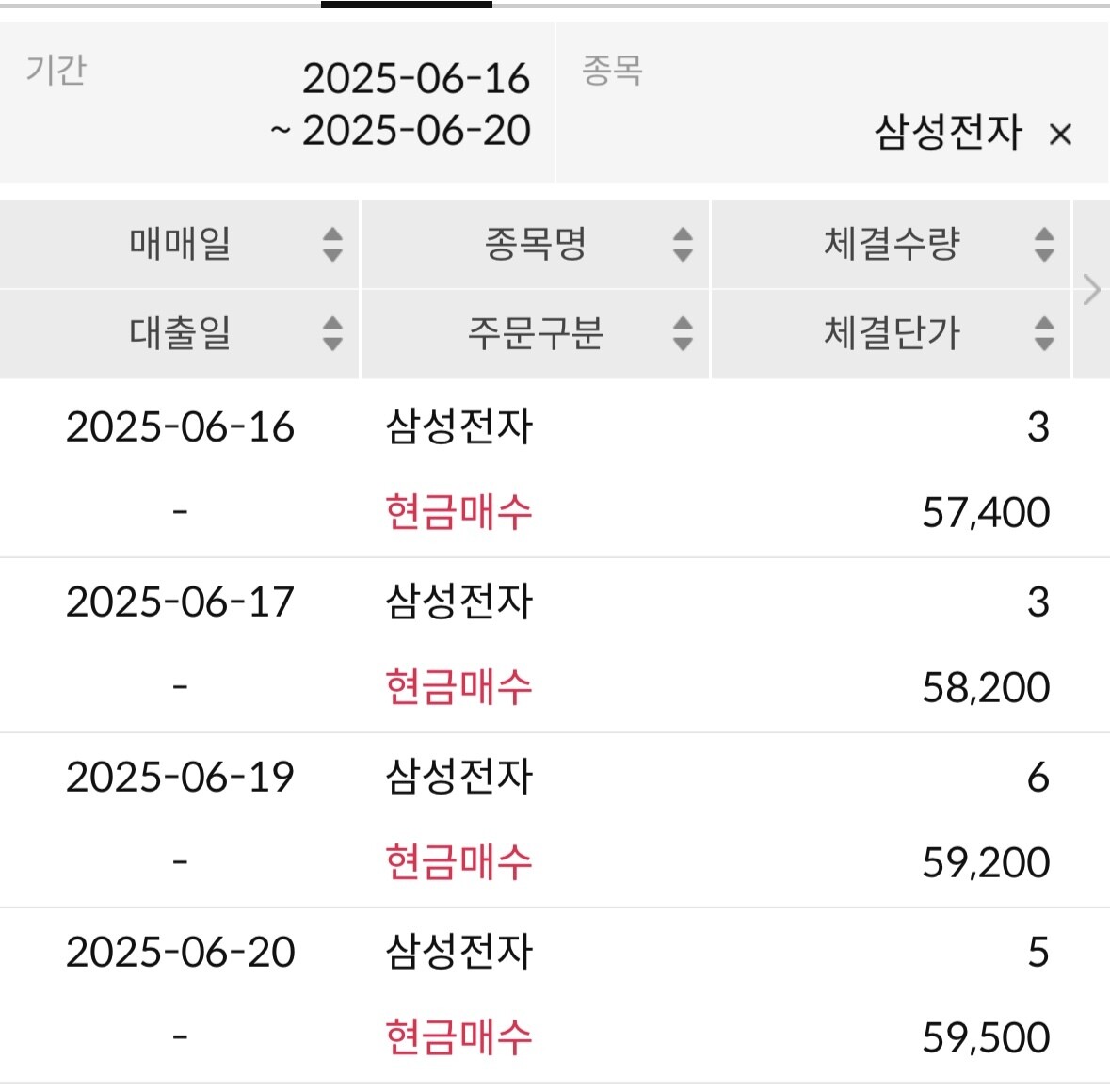Sort by 주문구분 column arrows
The image size is (1110, 1092).
pyautogui.click(x=683, y=333)
